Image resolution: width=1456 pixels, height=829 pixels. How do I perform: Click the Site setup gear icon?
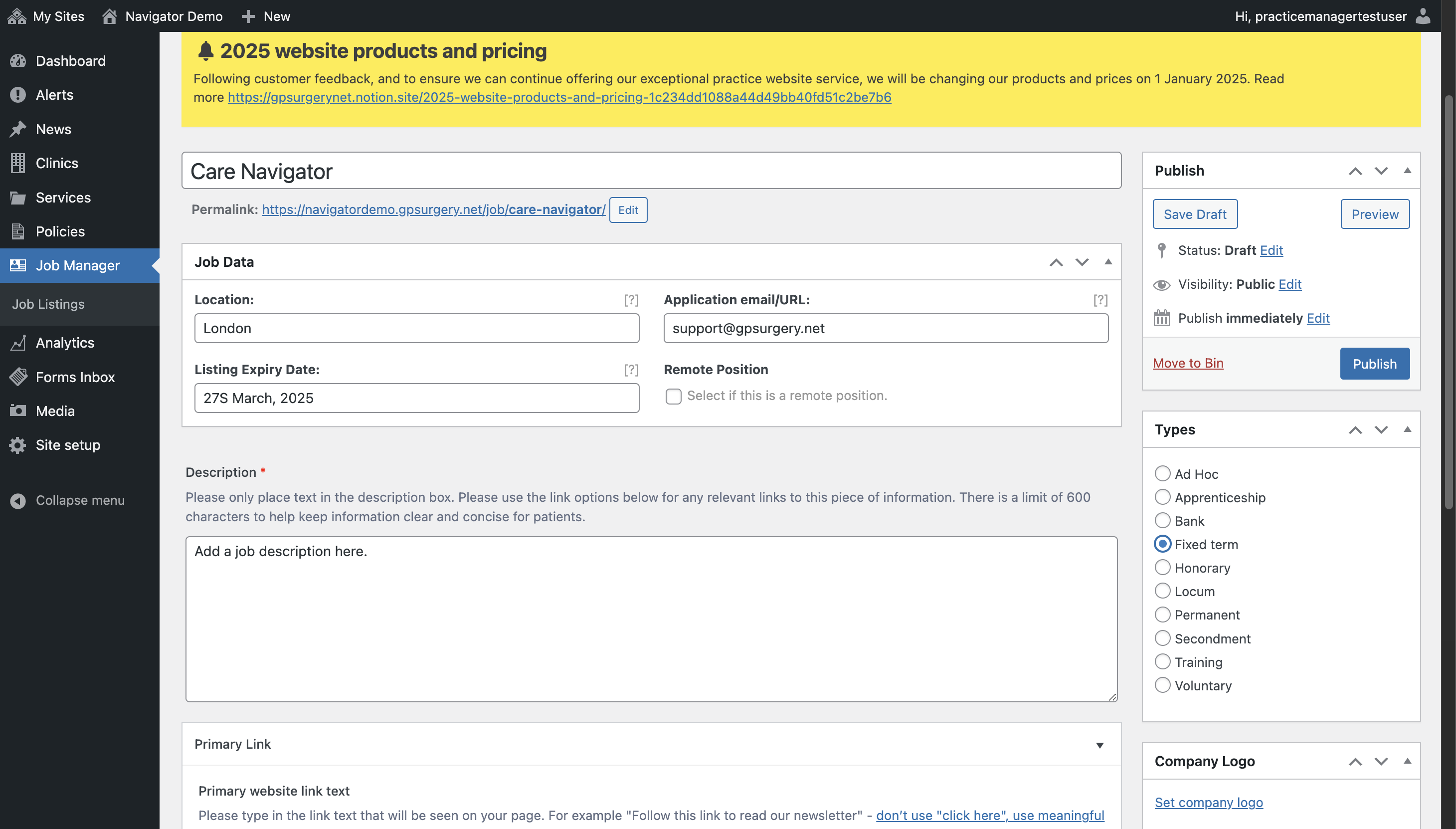[17, 444]
